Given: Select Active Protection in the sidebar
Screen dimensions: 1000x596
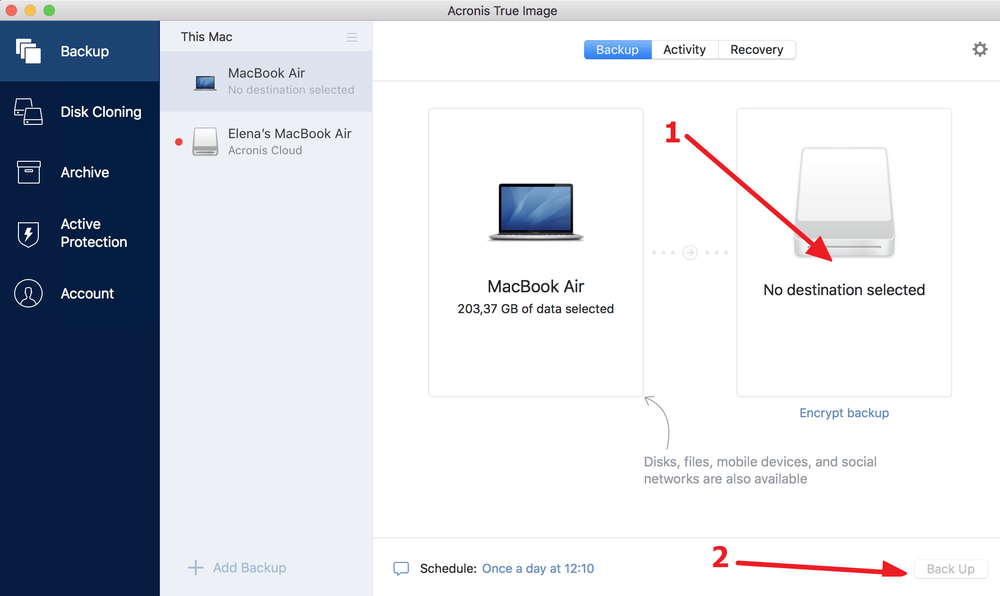Looking at the screenshot, I should [80, 233].
